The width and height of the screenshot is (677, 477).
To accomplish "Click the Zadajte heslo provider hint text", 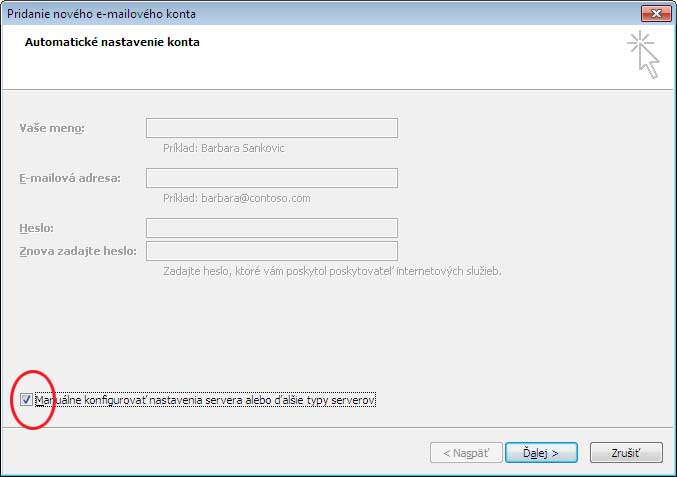I will 332,271.
